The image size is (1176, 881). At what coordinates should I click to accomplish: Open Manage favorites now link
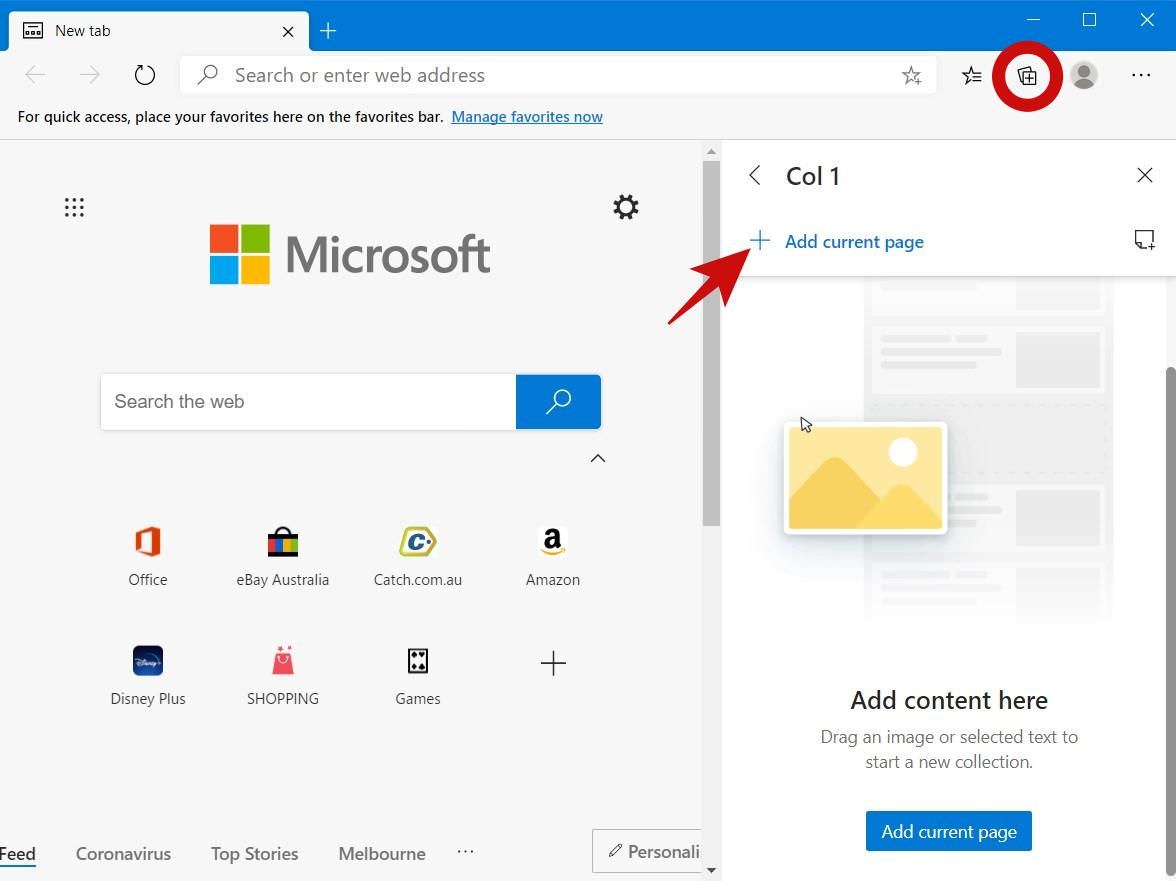(526, 117)
